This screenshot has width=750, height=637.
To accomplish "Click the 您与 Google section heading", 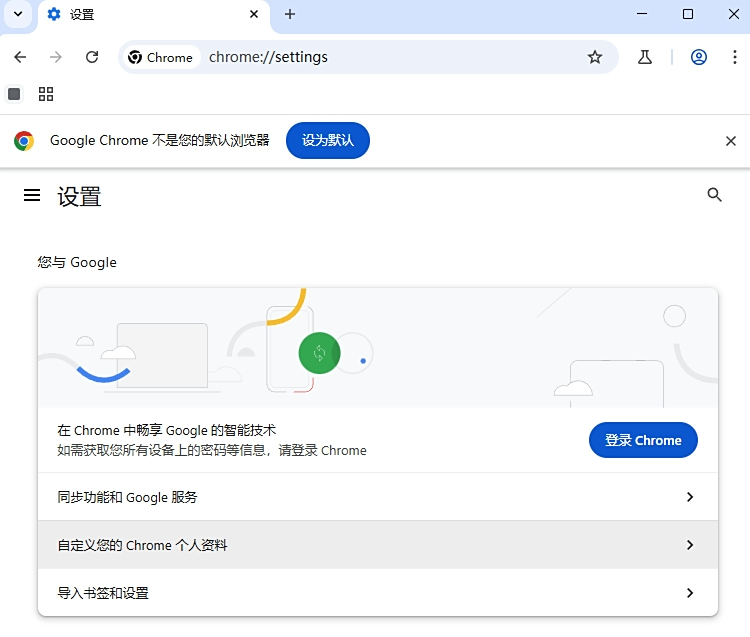I will (x=77, y=262).
